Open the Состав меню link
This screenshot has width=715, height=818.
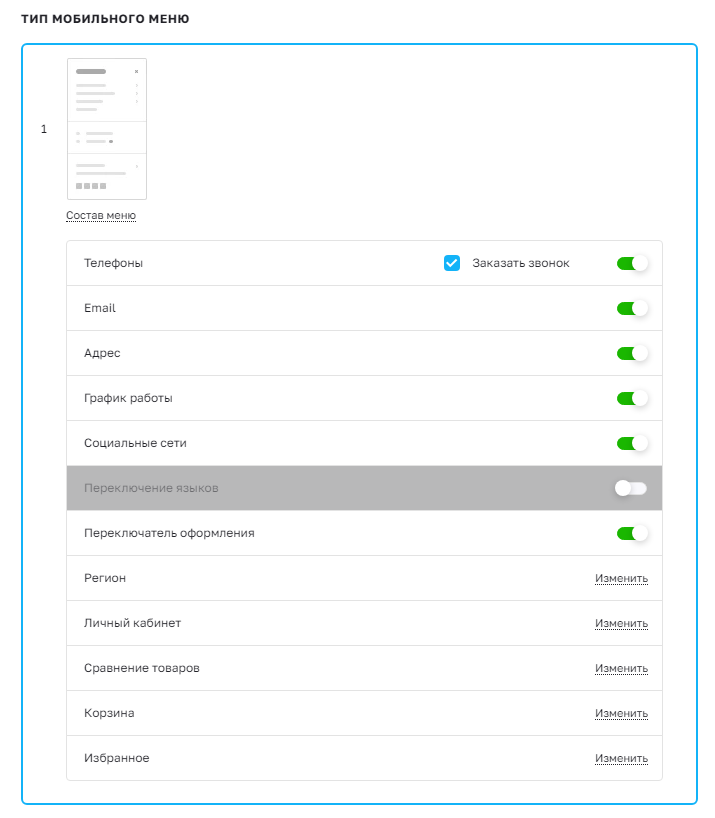[101, 215]
